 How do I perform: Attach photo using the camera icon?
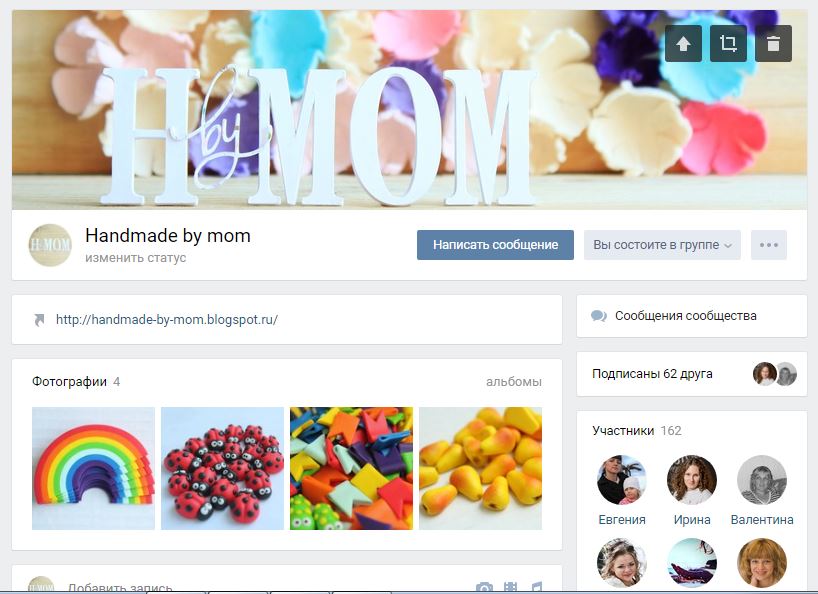[x=484, y=588]
